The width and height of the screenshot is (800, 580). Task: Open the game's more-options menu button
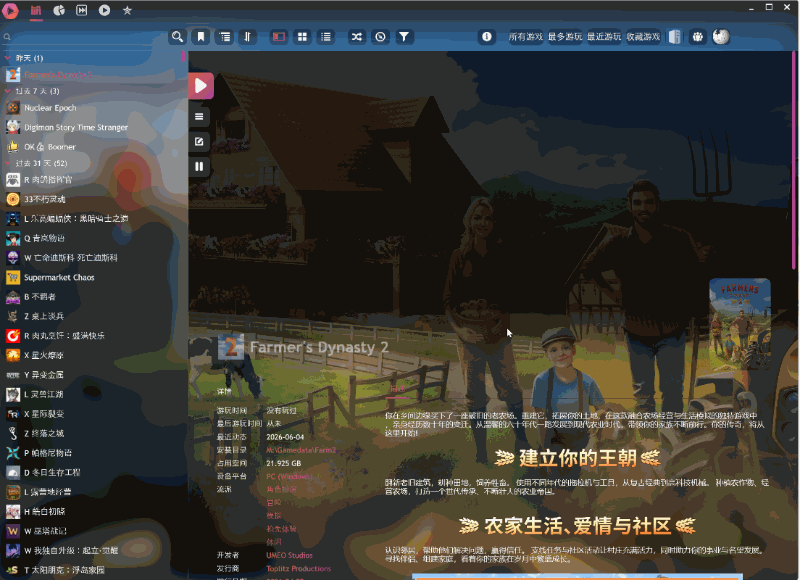click(x=199, y=117)
